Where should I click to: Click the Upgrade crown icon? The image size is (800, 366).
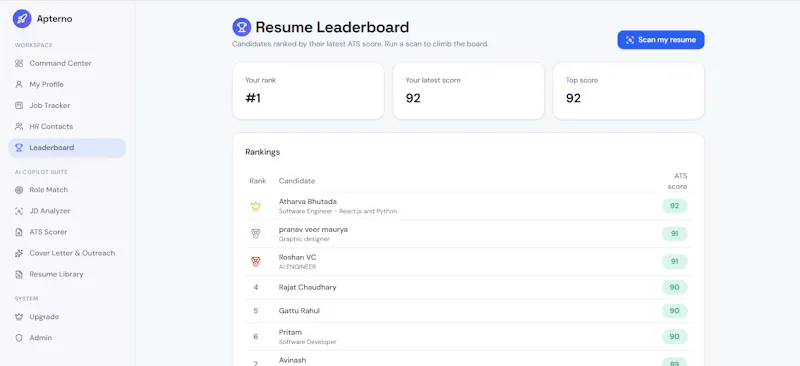[x=19, y=316]
